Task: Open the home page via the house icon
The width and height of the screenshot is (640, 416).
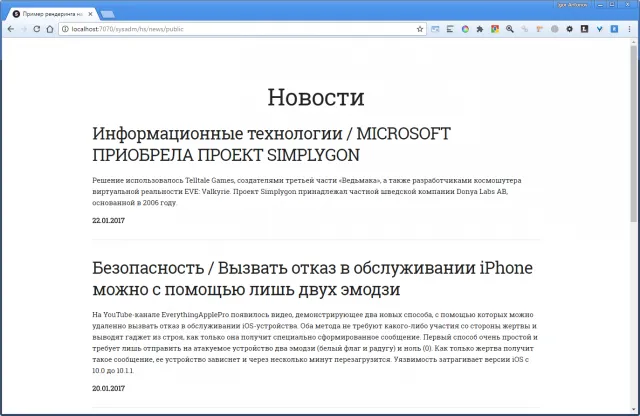Action: coord(50,29)
